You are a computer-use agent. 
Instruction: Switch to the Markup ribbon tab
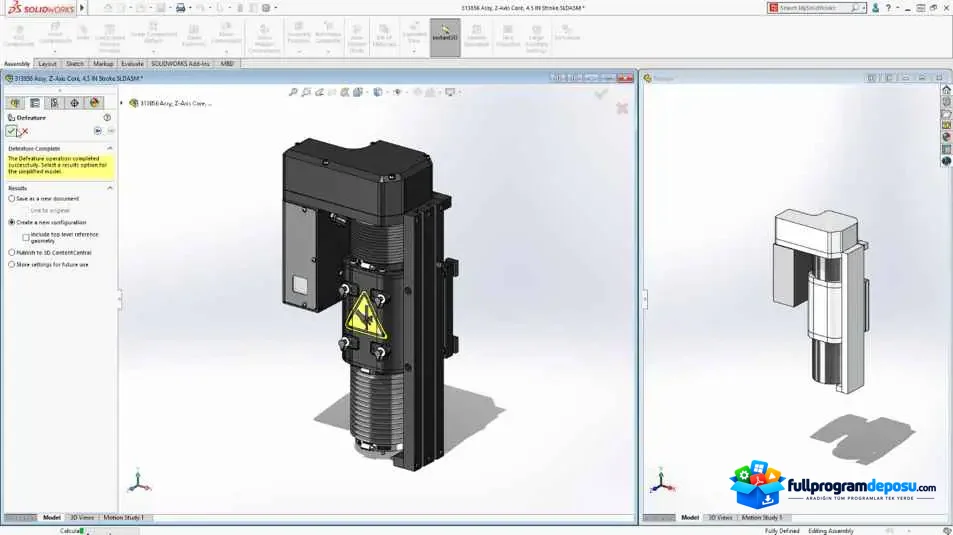103,64
